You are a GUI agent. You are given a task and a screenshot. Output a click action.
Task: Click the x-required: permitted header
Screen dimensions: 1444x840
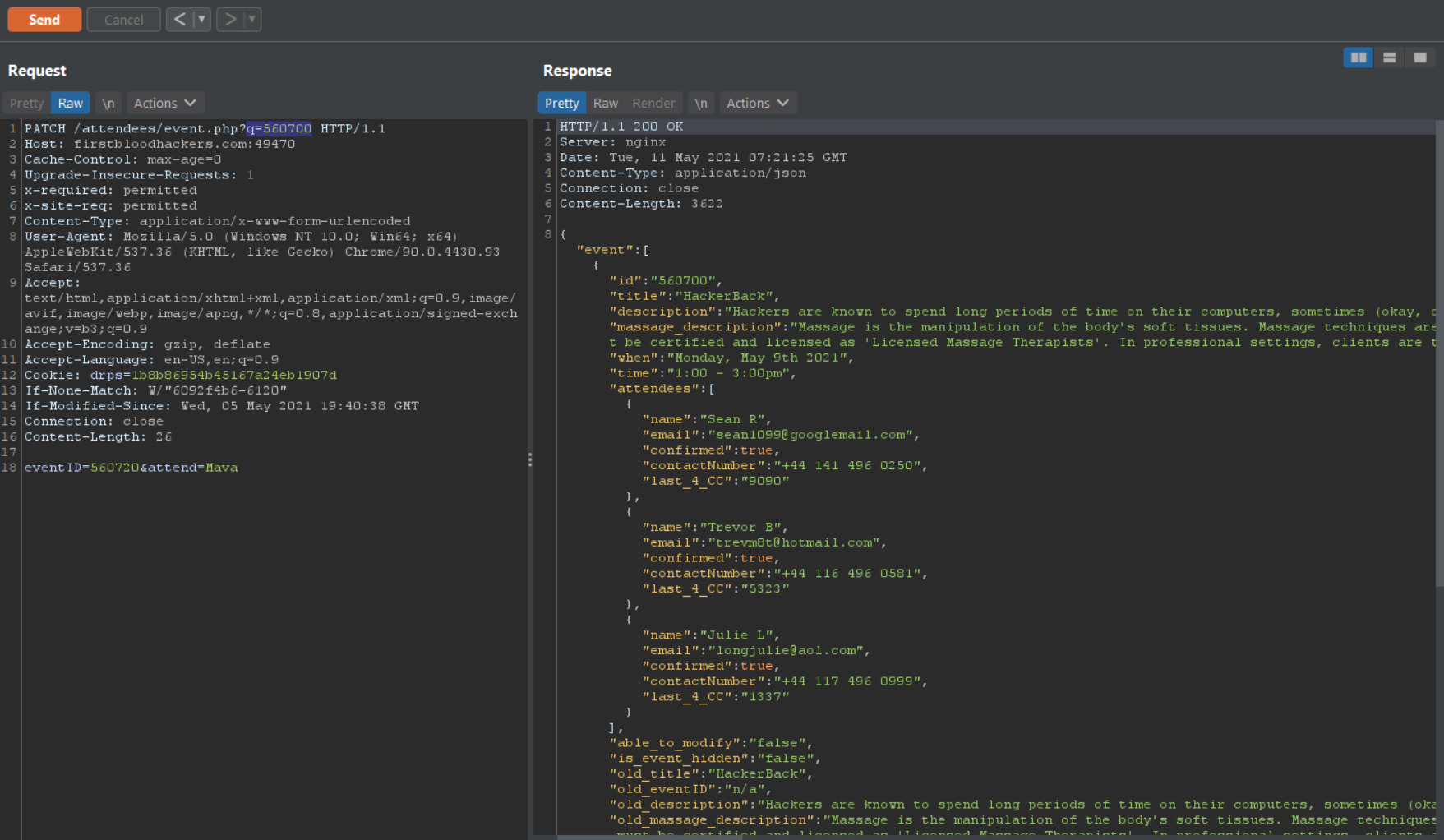coord(111,190)
